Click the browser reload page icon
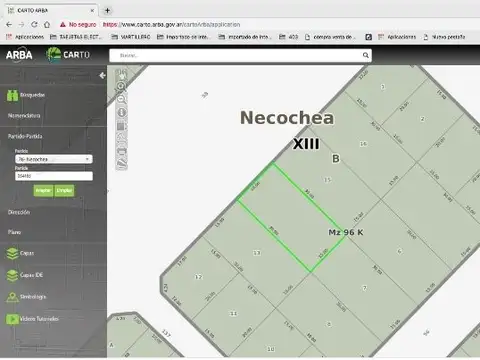 pos(34,24)
